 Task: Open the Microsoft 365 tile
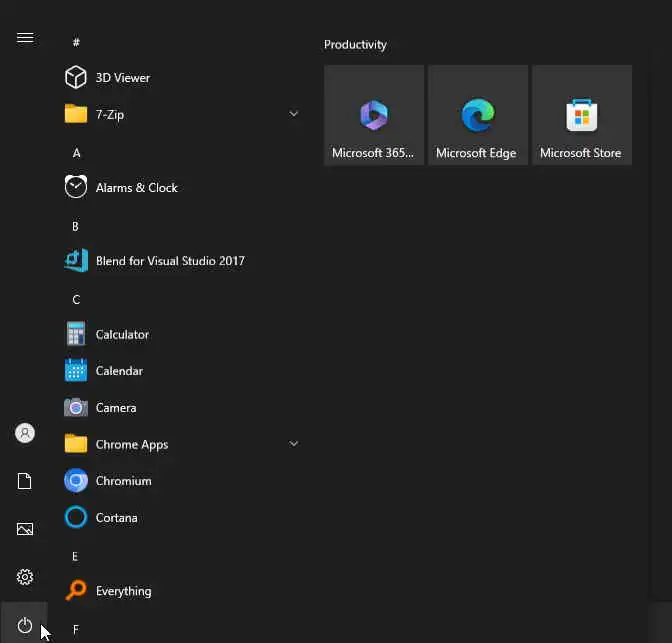(374, 115)
